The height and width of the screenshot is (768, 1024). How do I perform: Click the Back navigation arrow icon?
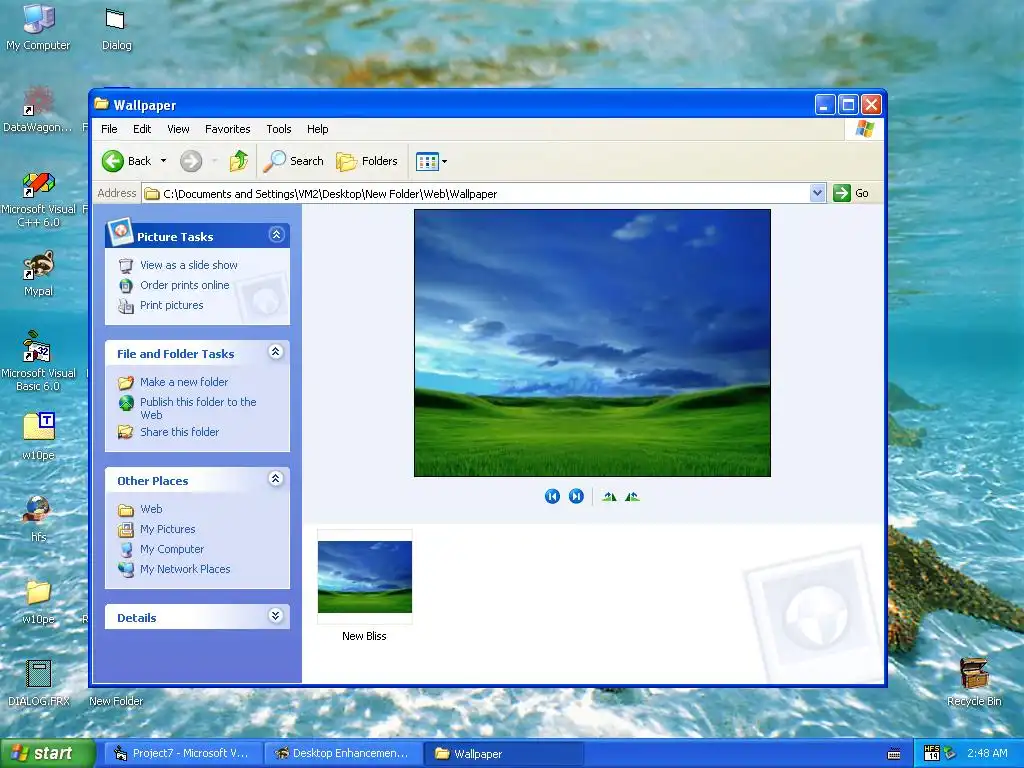pyautogui.click(x=112, y=161)
